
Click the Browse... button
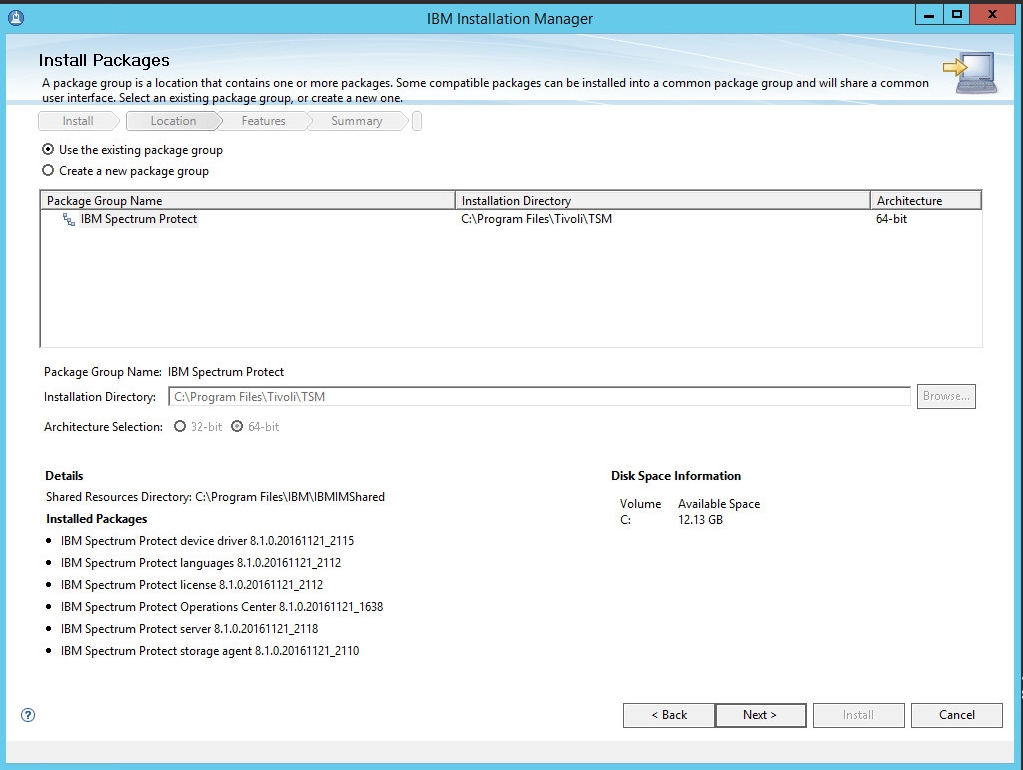click(946, 397)
